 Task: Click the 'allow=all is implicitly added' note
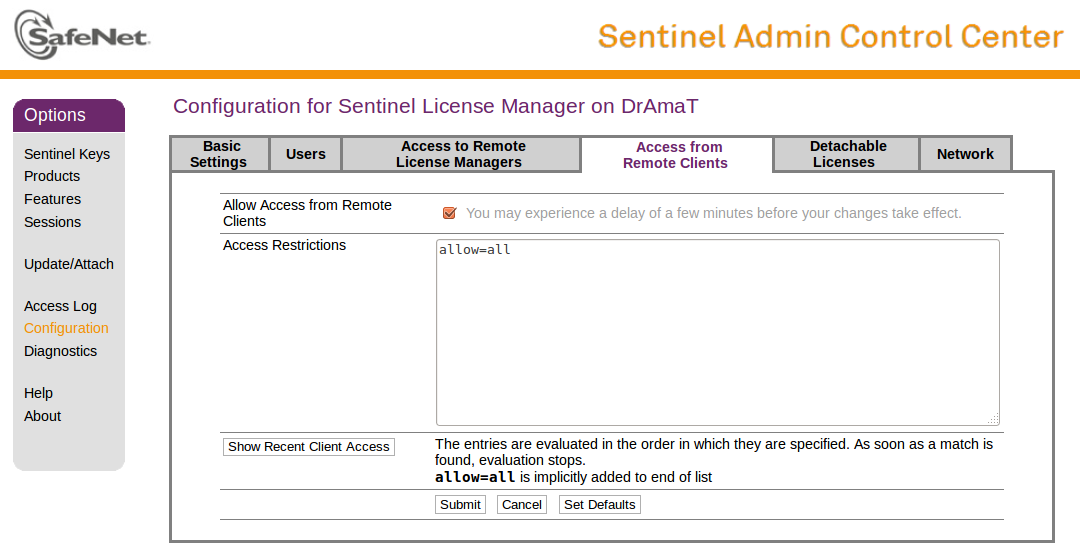(573, 477)
